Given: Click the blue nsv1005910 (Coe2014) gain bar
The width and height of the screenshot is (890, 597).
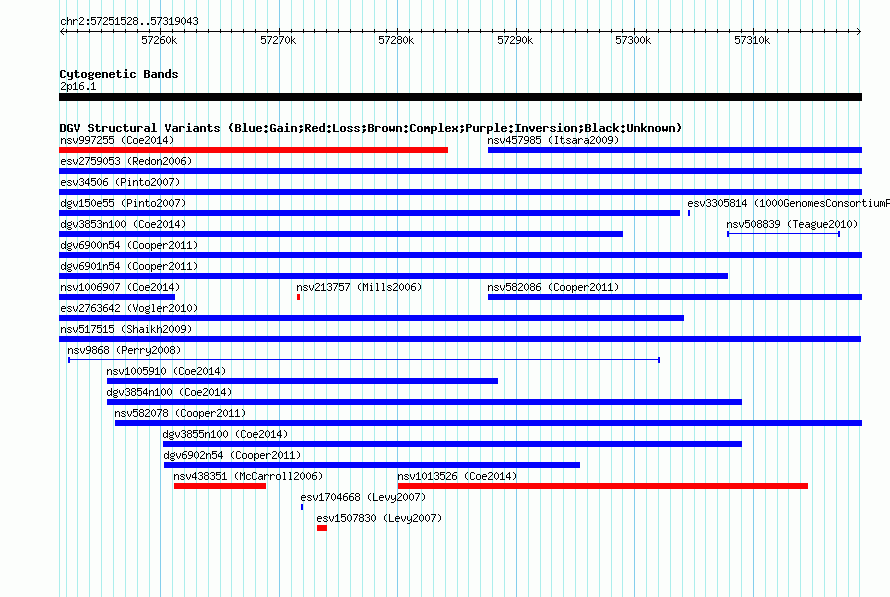Looking at the screenshot, I should (303, 381).
